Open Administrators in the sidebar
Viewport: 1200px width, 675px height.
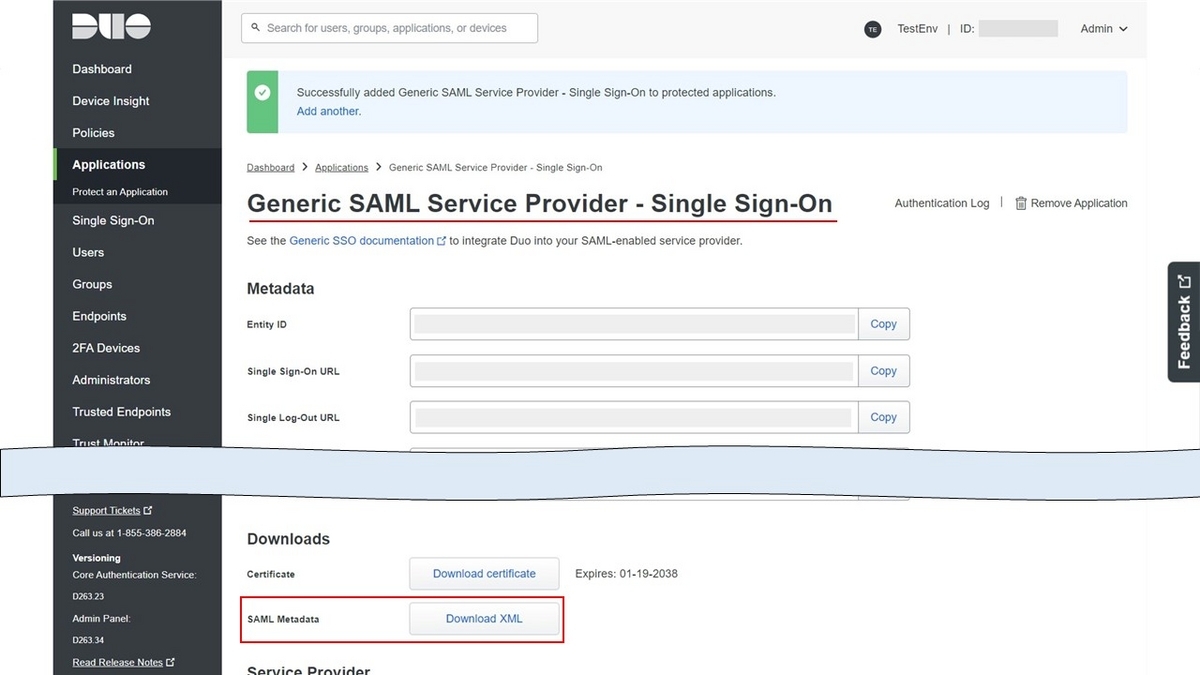[111, 381]
